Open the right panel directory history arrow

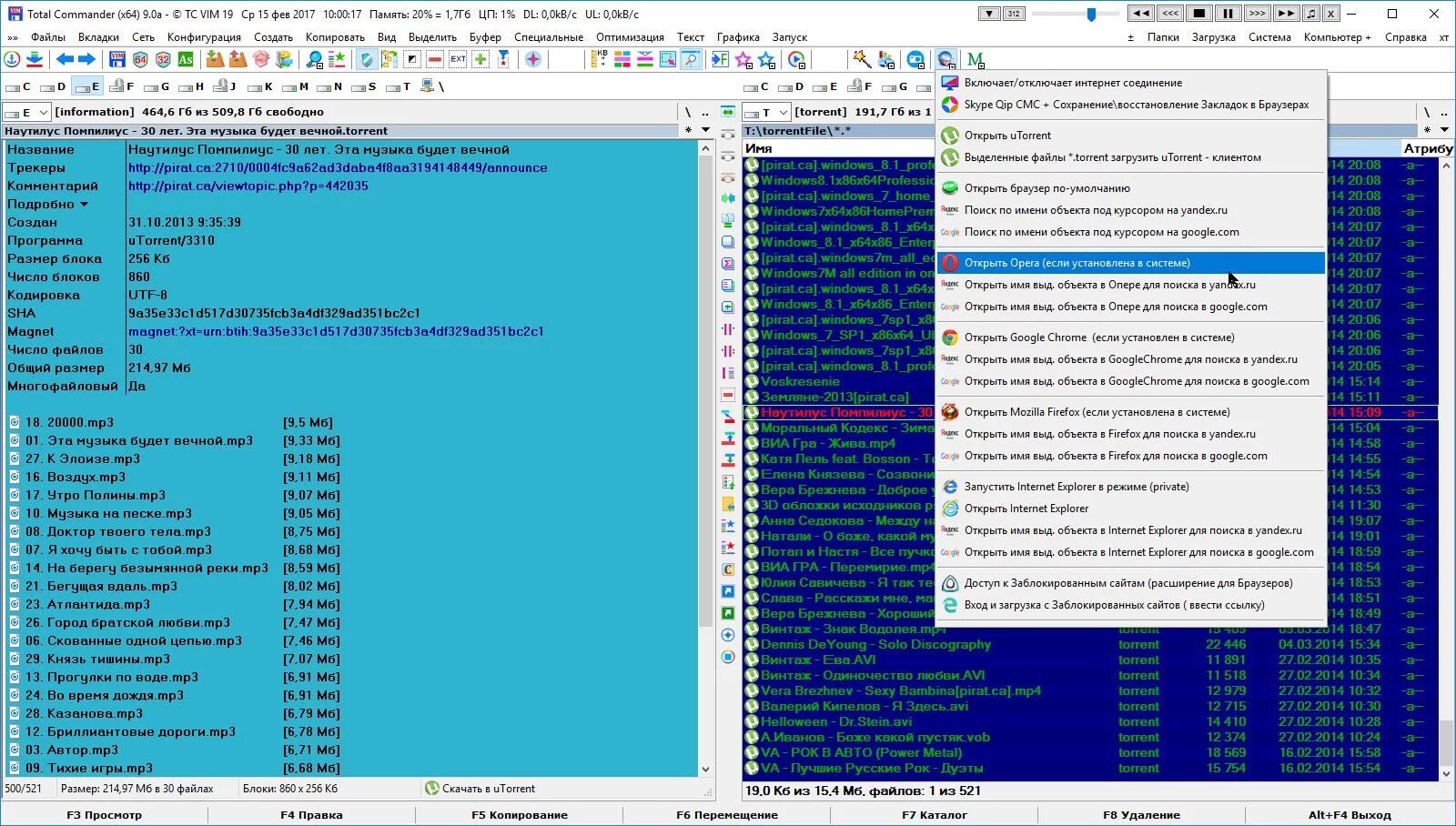coord(1445,130)
